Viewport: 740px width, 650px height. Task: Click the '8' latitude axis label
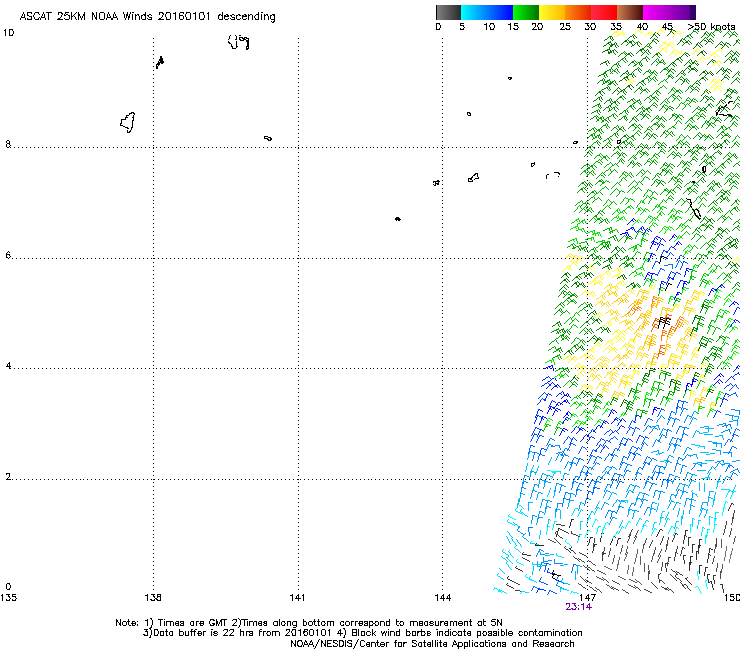point(8,144)
